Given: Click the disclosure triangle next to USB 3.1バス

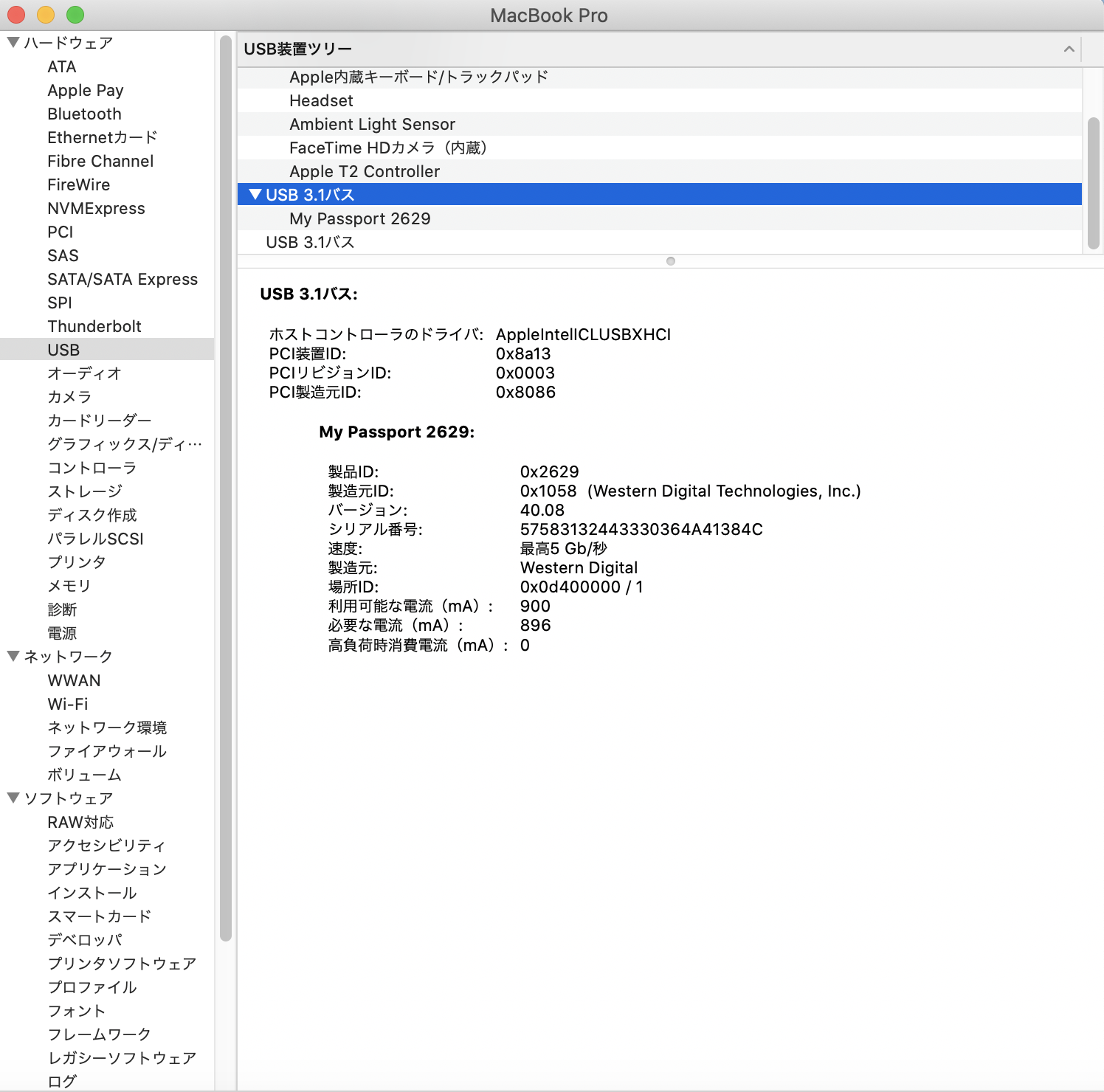Looking at the screenshot, I should click(x=255, y=195).
